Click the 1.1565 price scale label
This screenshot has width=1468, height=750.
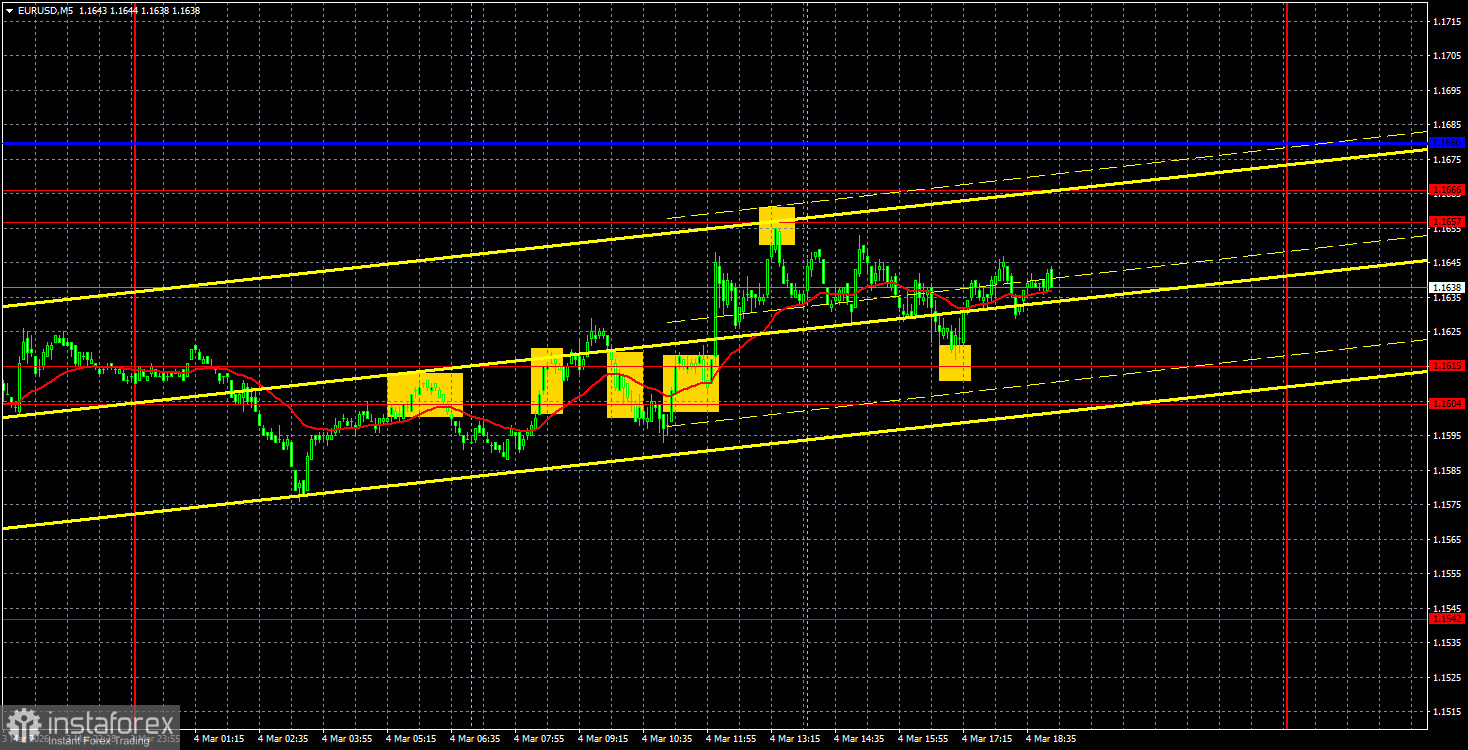(x=1447, y=539)
